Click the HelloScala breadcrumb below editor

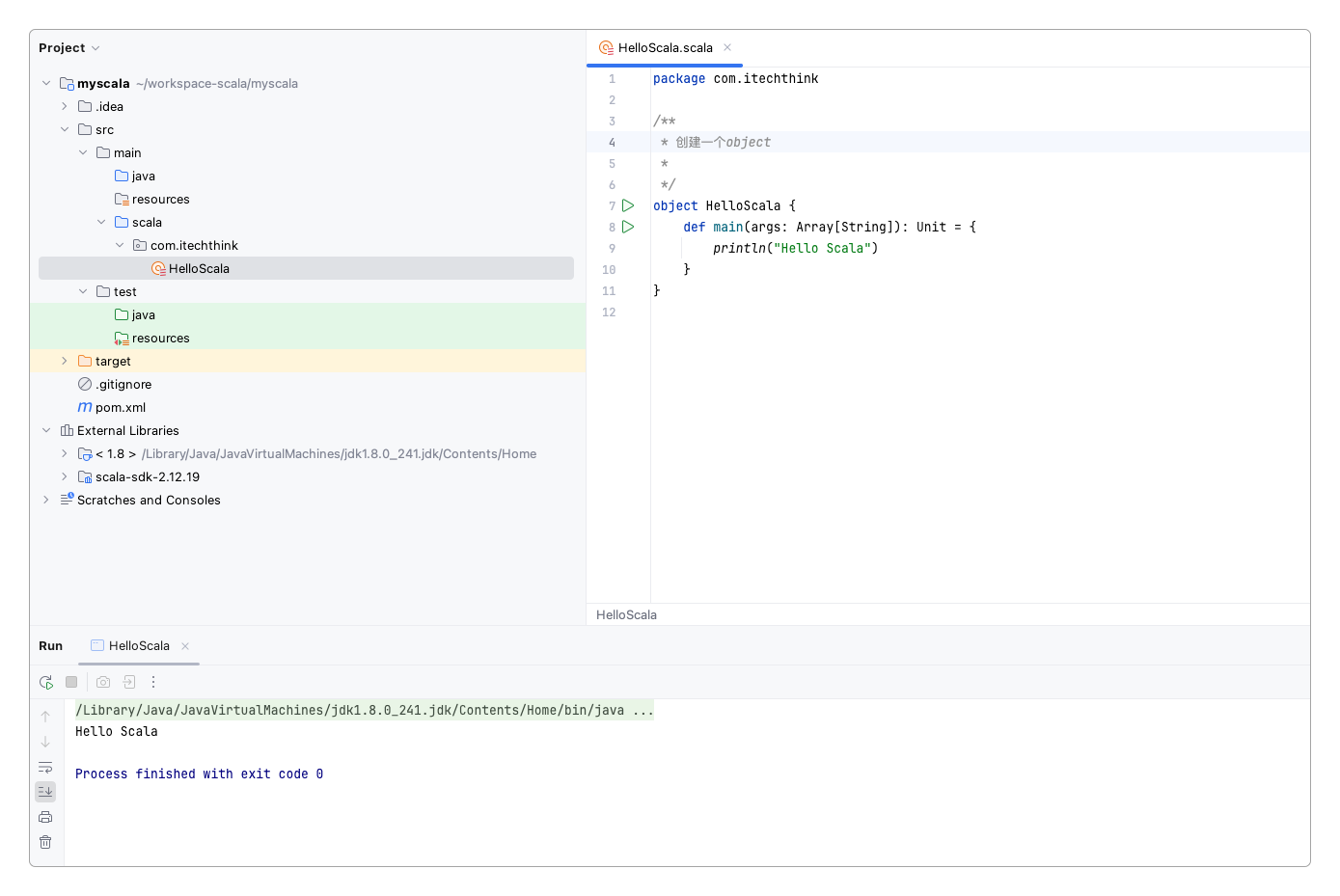tap(626, 614)
